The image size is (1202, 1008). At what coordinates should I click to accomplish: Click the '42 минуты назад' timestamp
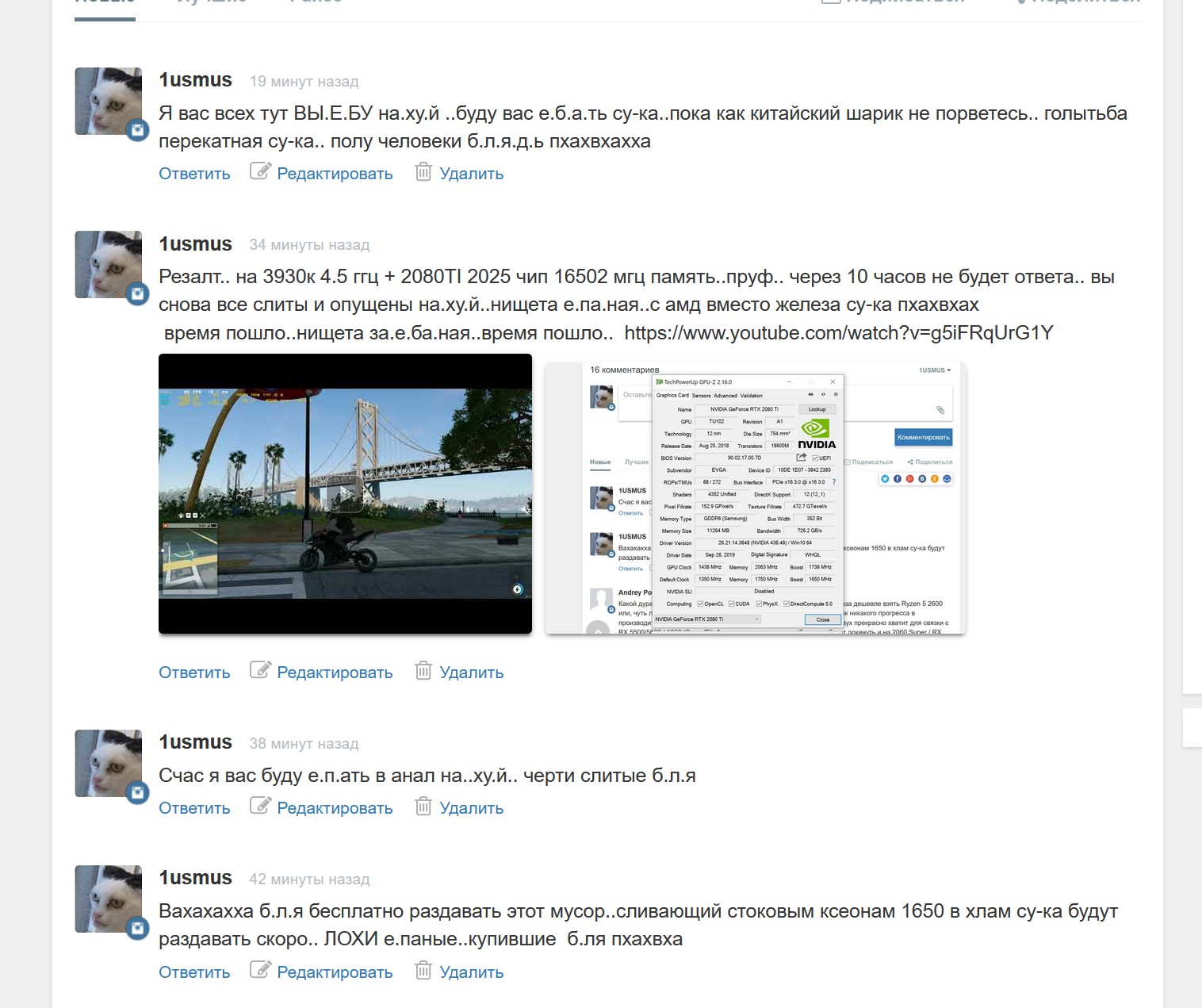coord(309,880)
